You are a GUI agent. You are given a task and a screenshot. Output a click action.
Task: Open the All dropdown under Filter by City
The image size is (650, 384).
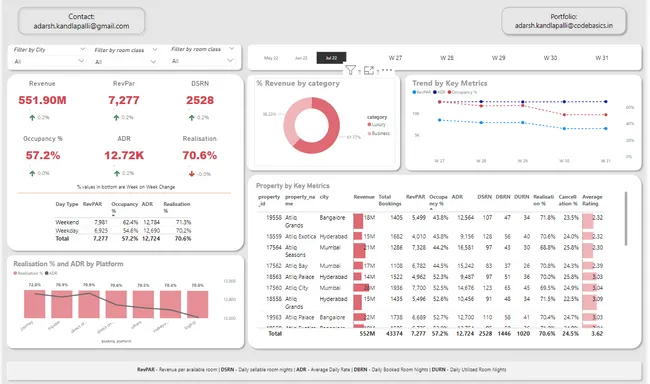(49, 61)
